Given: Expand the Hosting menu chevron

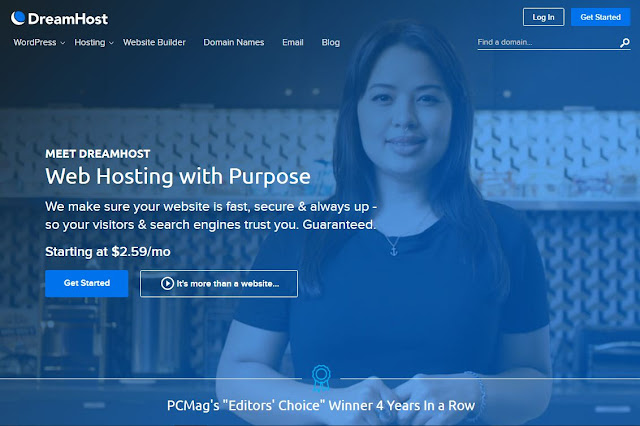Looking at the screenshot, I should pyautogui.click(x=111, y=43).
